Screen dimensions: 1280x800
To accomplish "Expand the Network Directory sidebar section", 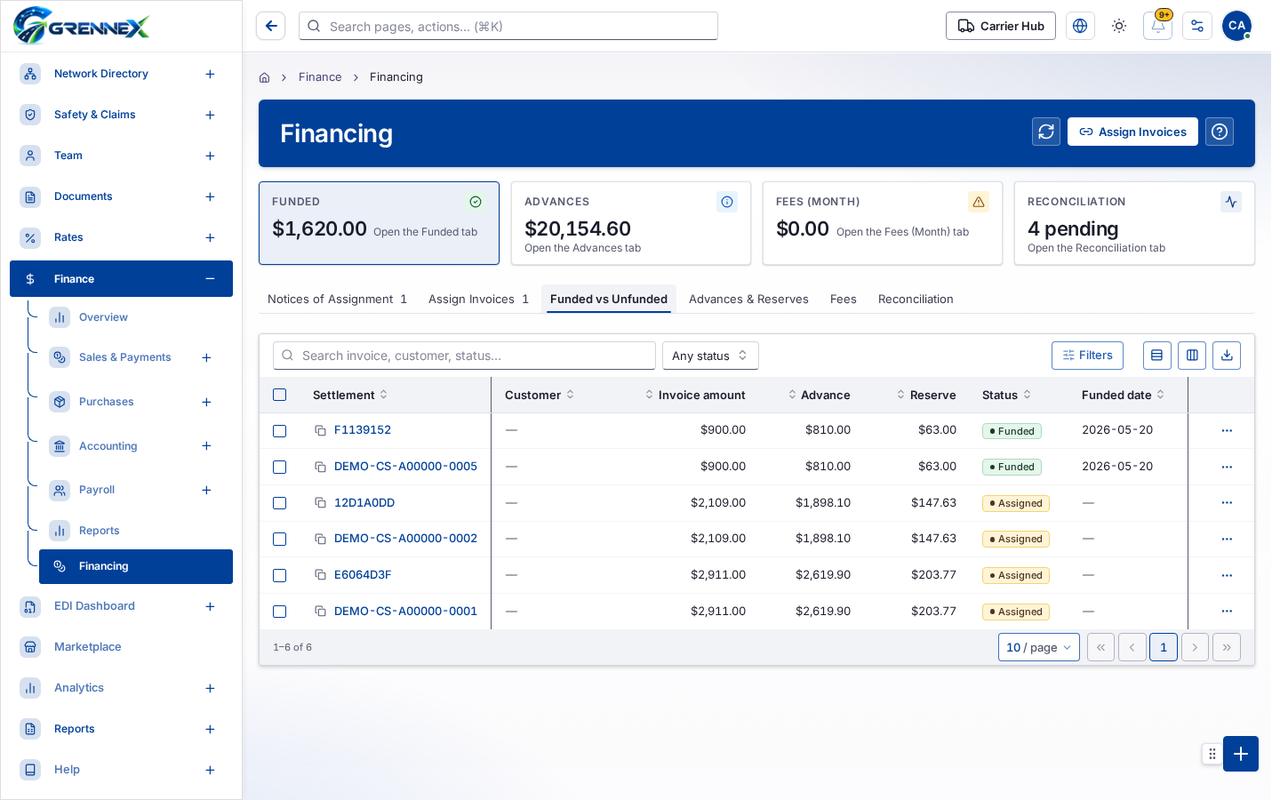I will point(210,74).
